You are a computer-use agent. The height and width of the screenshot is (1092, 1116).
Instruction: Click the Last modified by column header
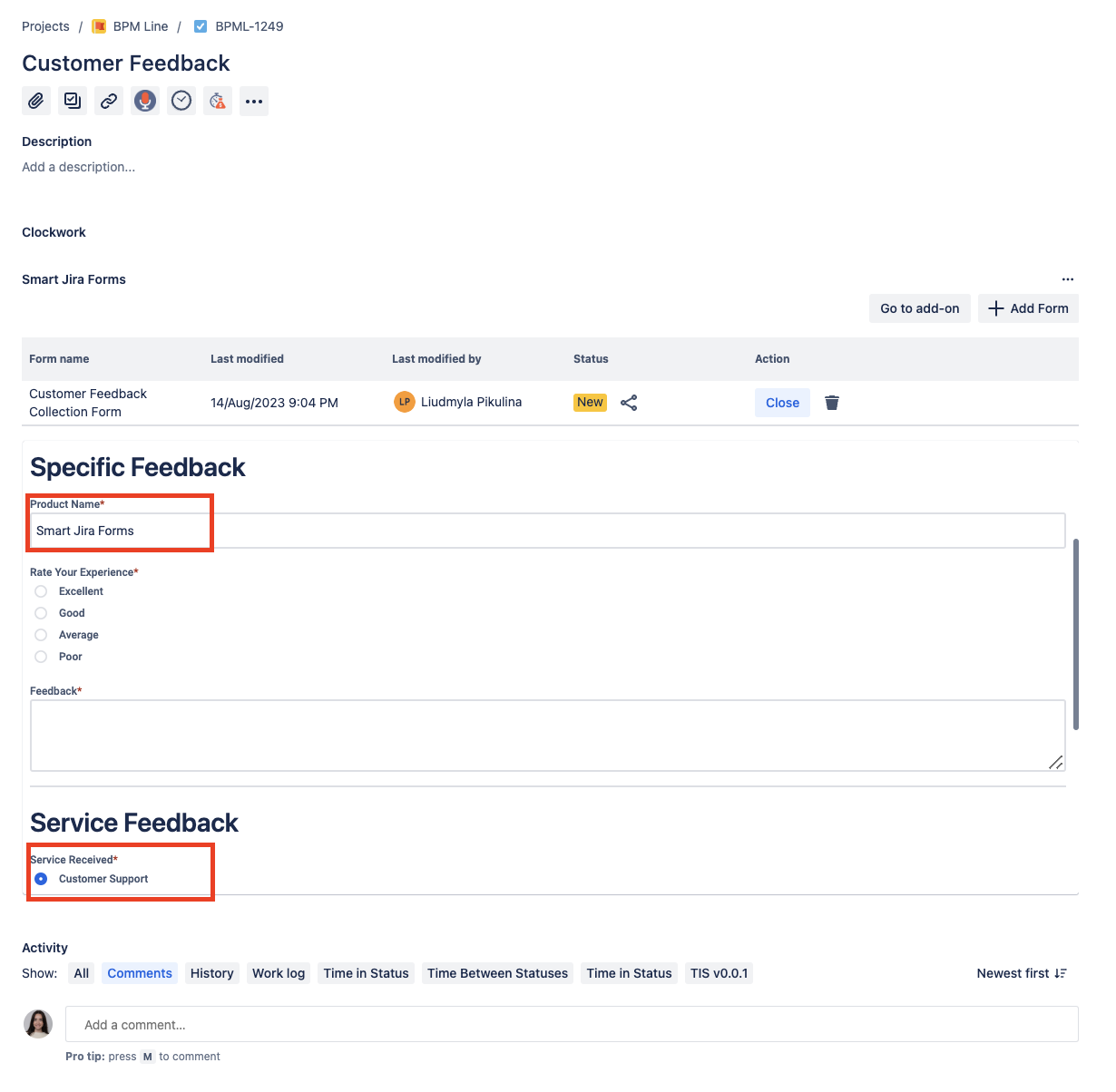tap(436, 359)
